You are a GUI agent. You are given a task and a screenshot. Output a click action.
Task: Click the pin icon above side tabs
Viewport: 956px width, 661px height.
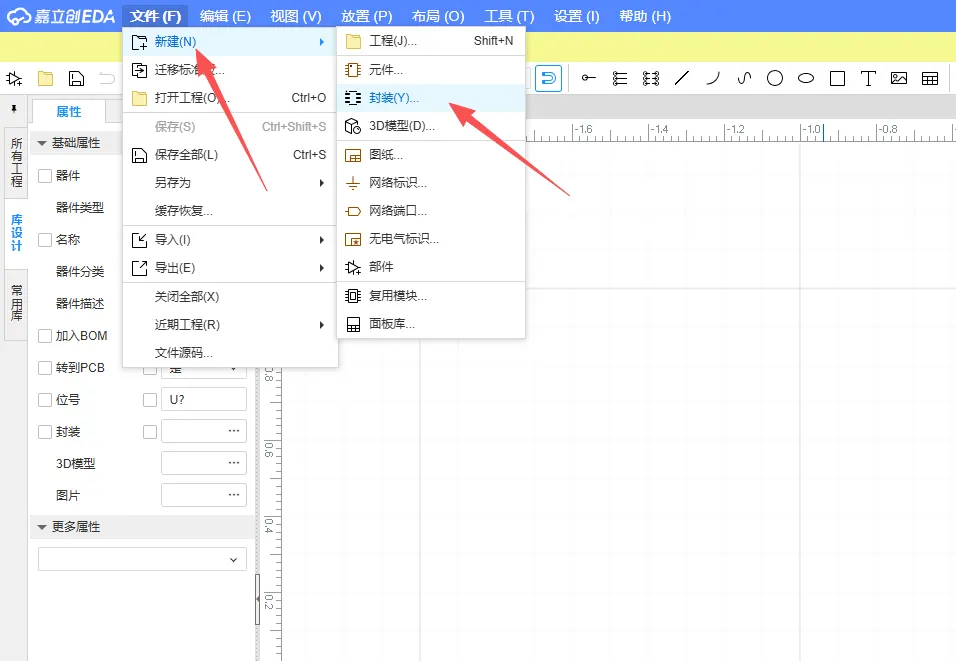(x=14, y=109)
